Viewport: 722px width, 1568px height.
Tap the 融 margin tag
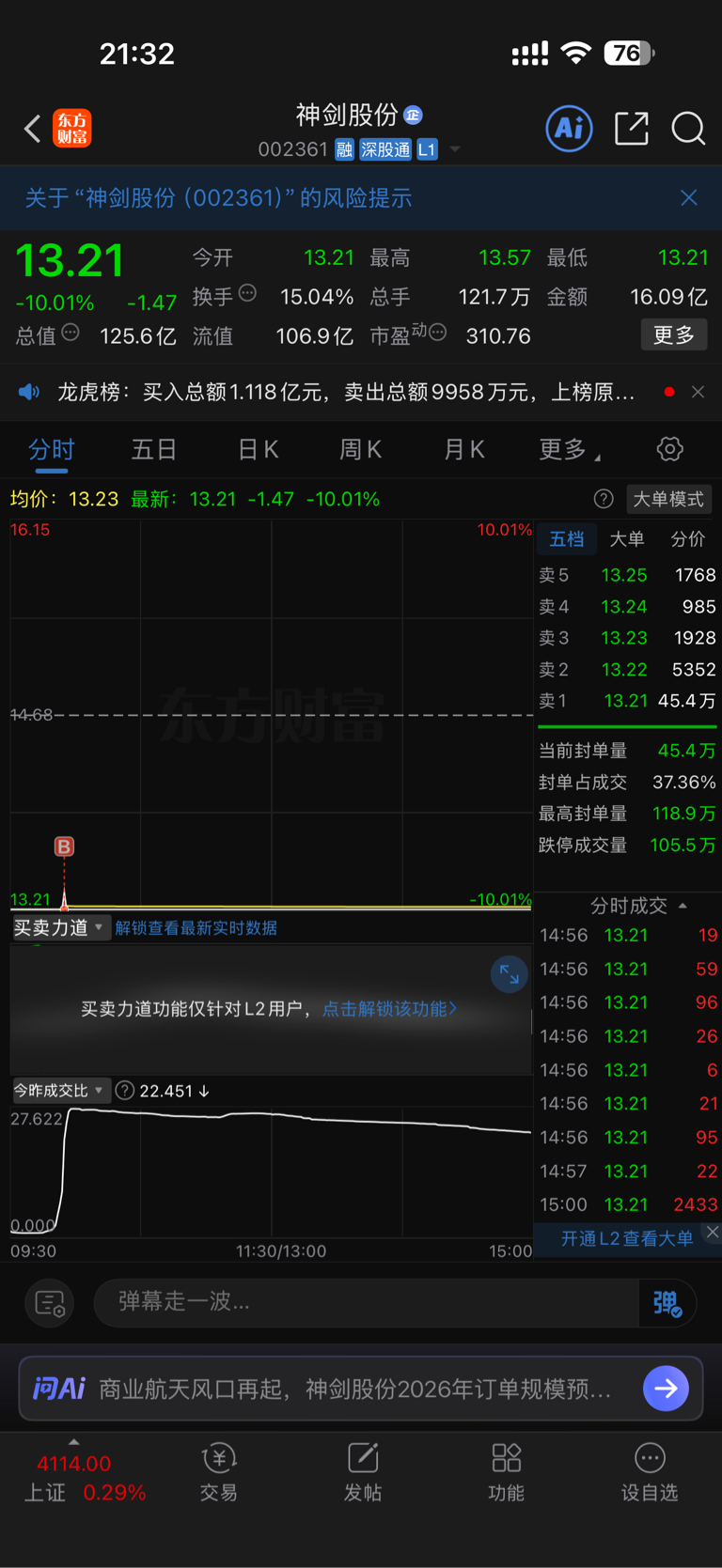pyautogui.click(x=344, y=149)
